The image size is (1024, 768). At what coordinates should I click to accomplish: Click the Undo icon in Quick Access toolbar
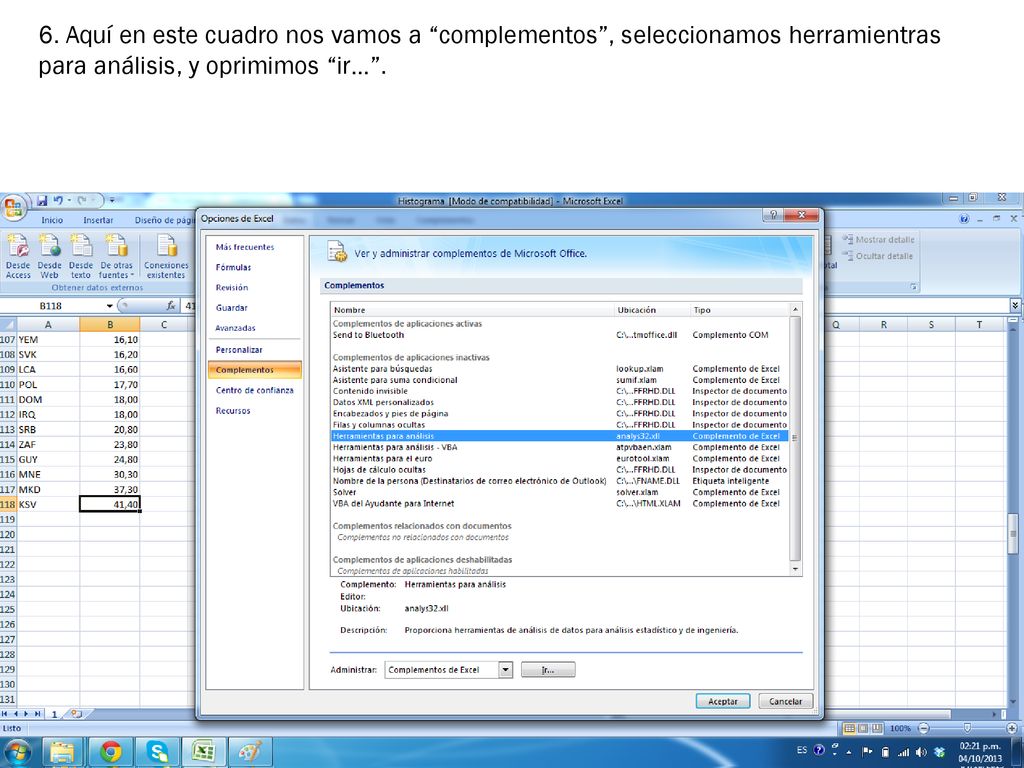point(58,200)
